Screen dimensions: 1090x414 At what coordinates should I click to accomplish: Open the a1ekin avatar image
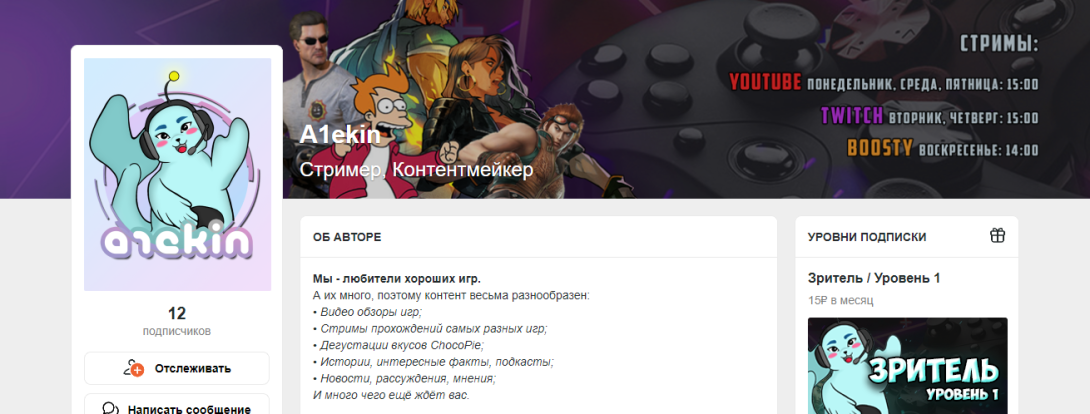[x=177, y=174]
